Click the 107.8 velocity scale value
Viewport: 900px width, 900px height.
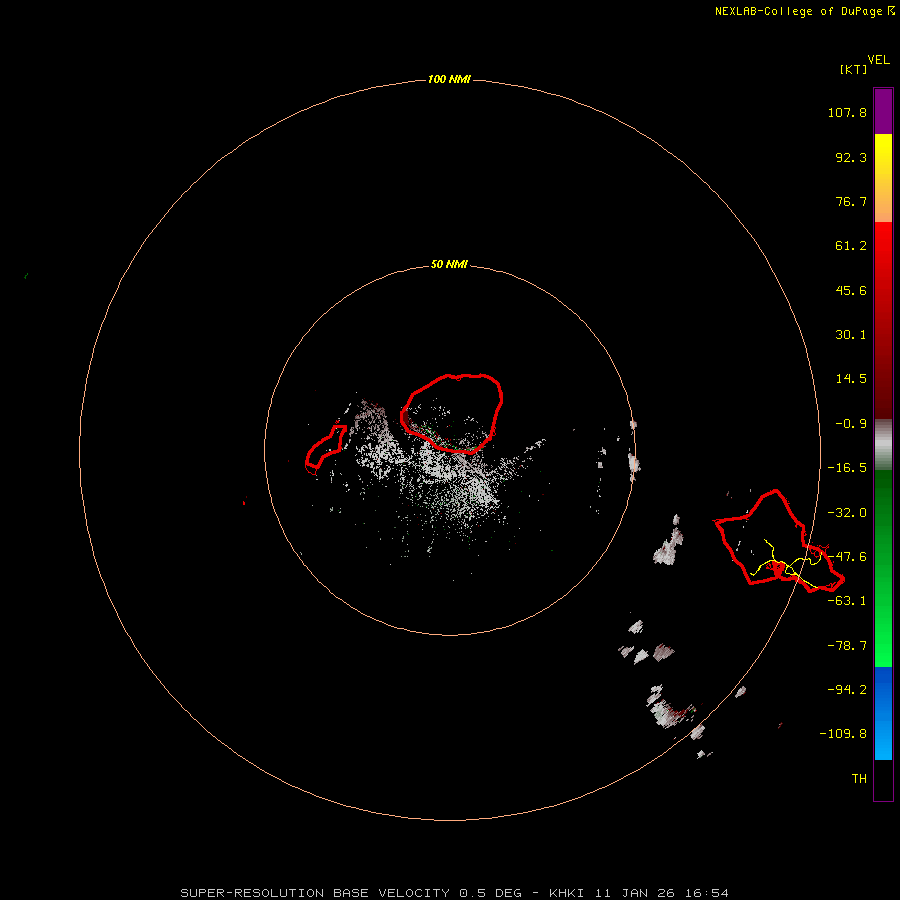(x=847, y=112)
